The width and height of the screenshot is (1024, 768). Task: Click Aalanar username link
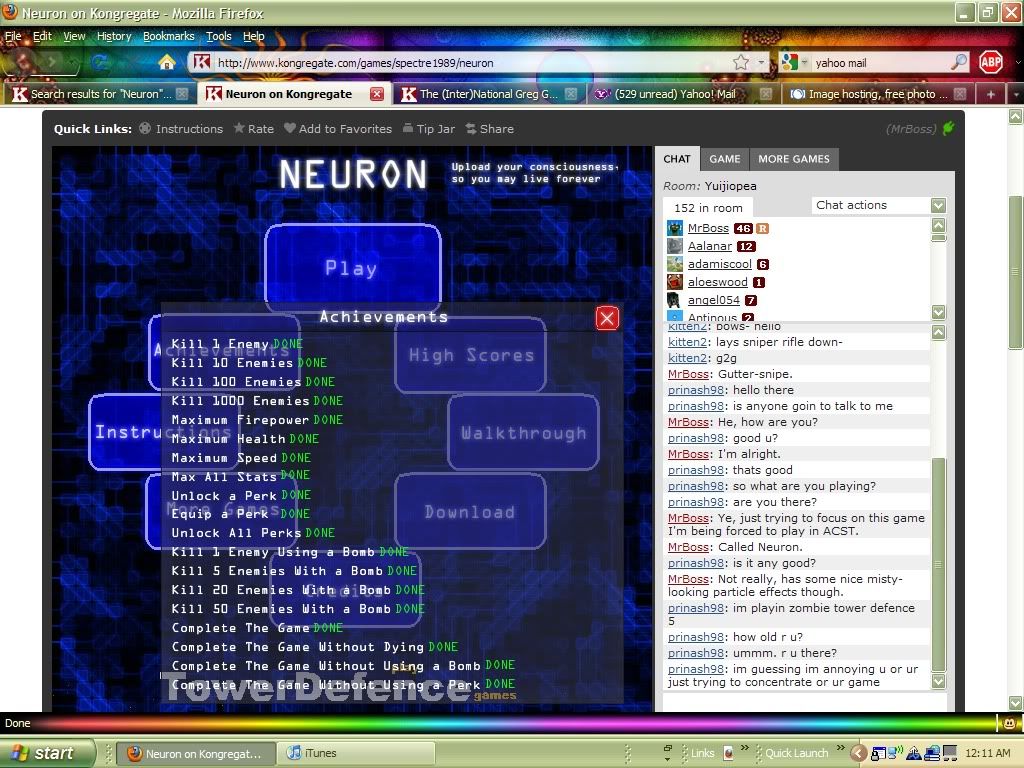click(709, 246)
